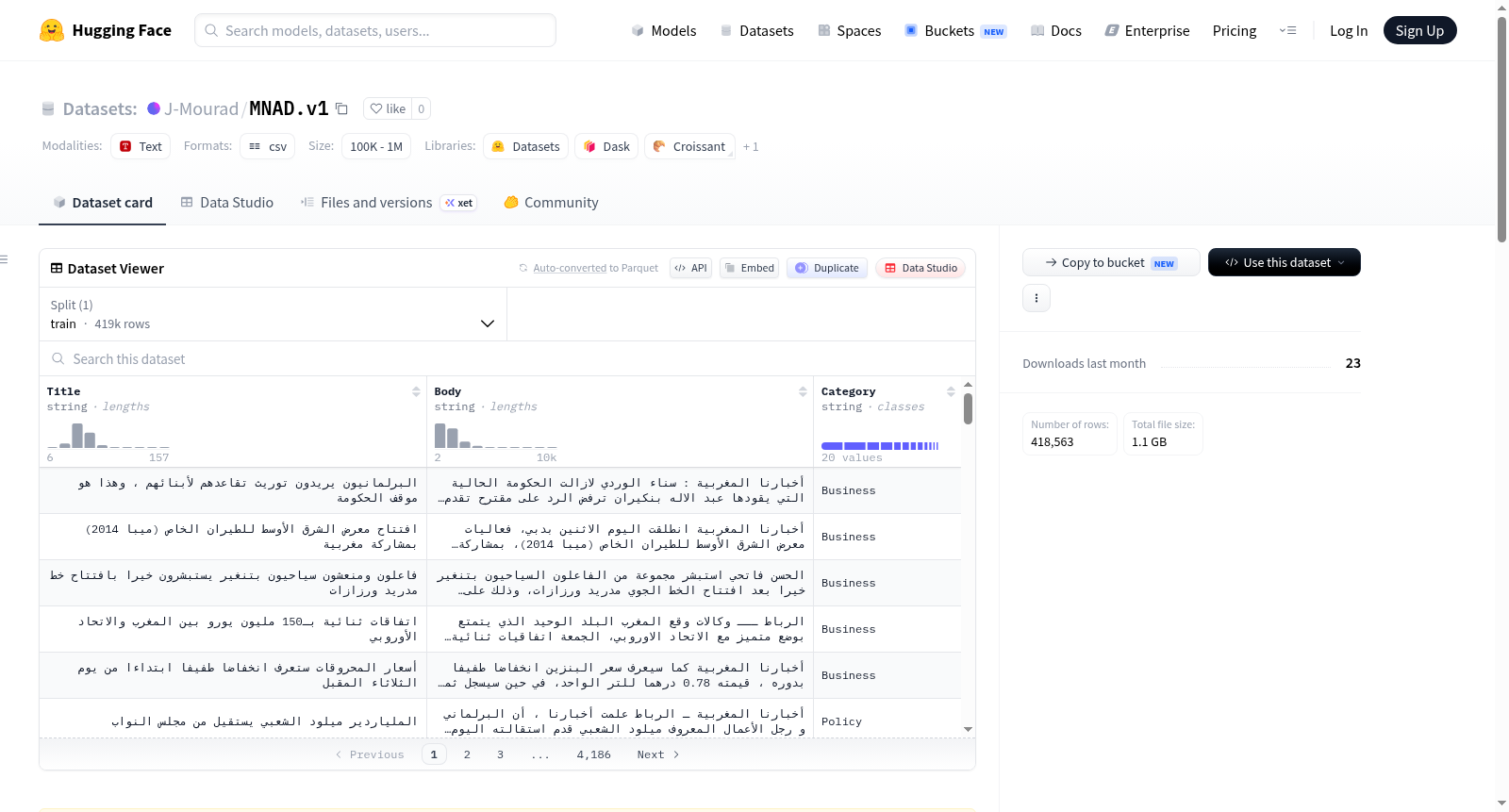The height and width of the screenshot is (812, 1509).
Task: Click the page vertical scrollbar
Action: point(1501,129)
